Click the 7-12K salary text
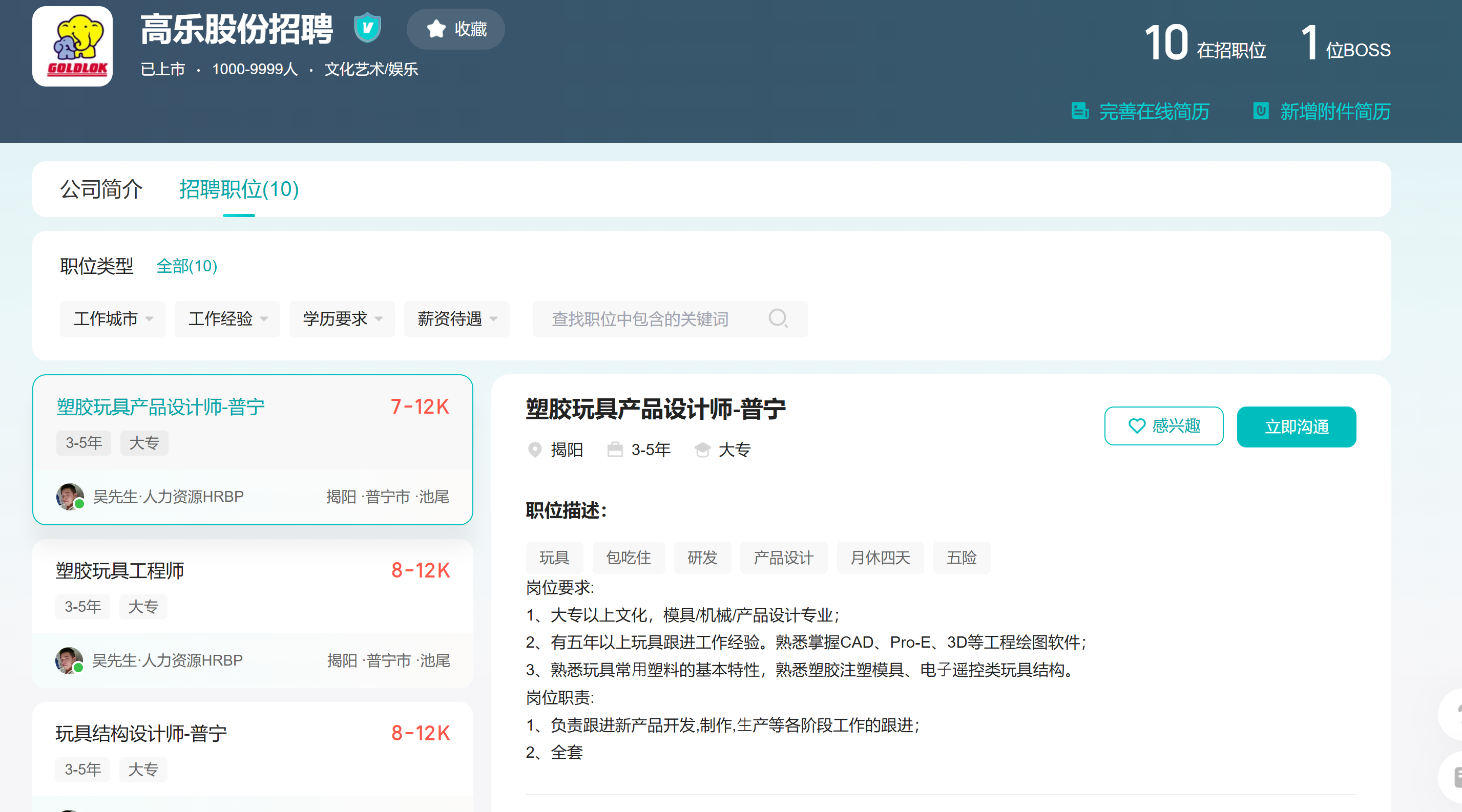Viewport: 1462px width, 812px height. pos(420,407)
